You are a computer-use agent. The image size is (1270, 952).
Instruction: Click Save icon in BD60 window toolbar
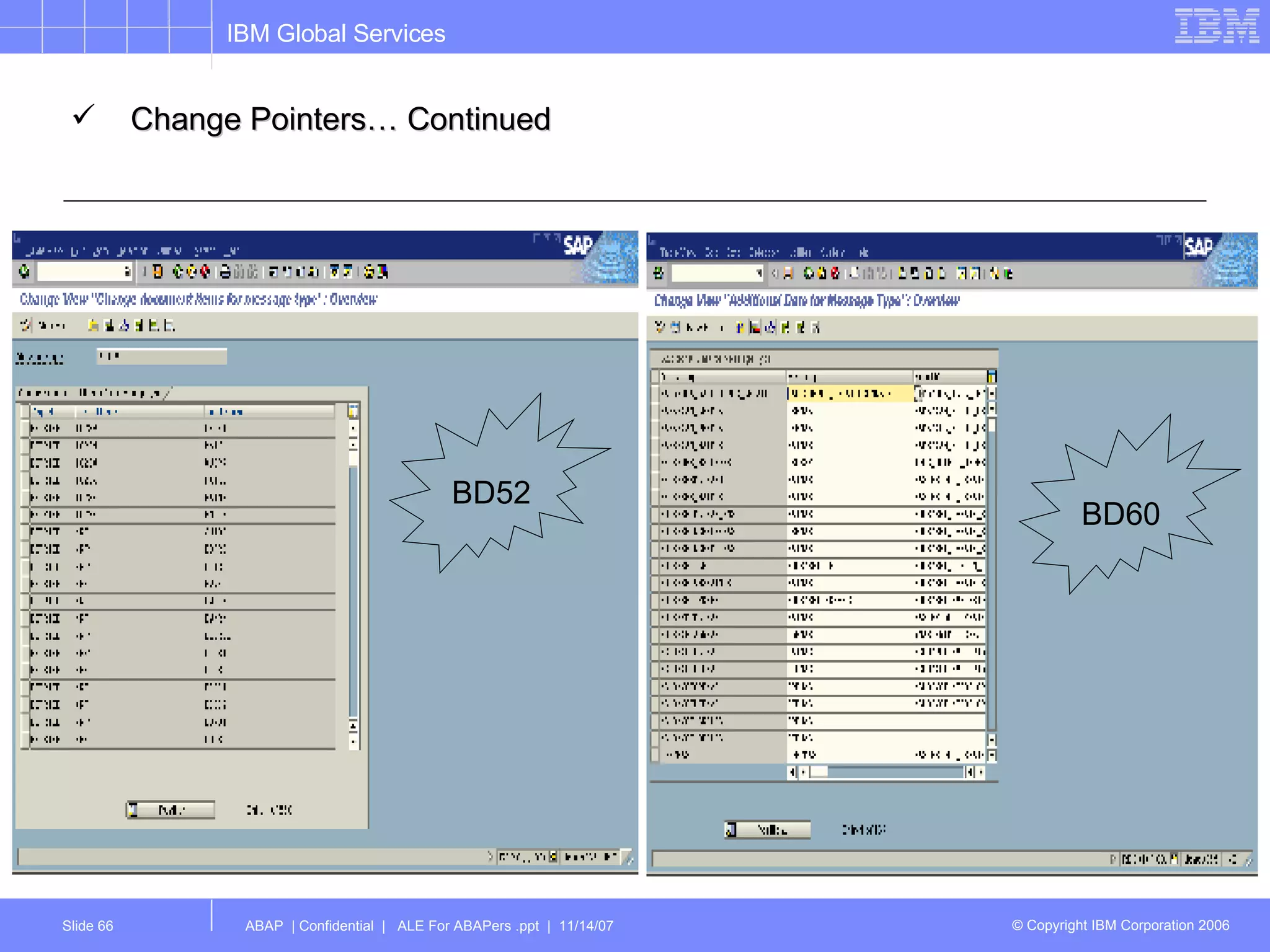(788, 273)
